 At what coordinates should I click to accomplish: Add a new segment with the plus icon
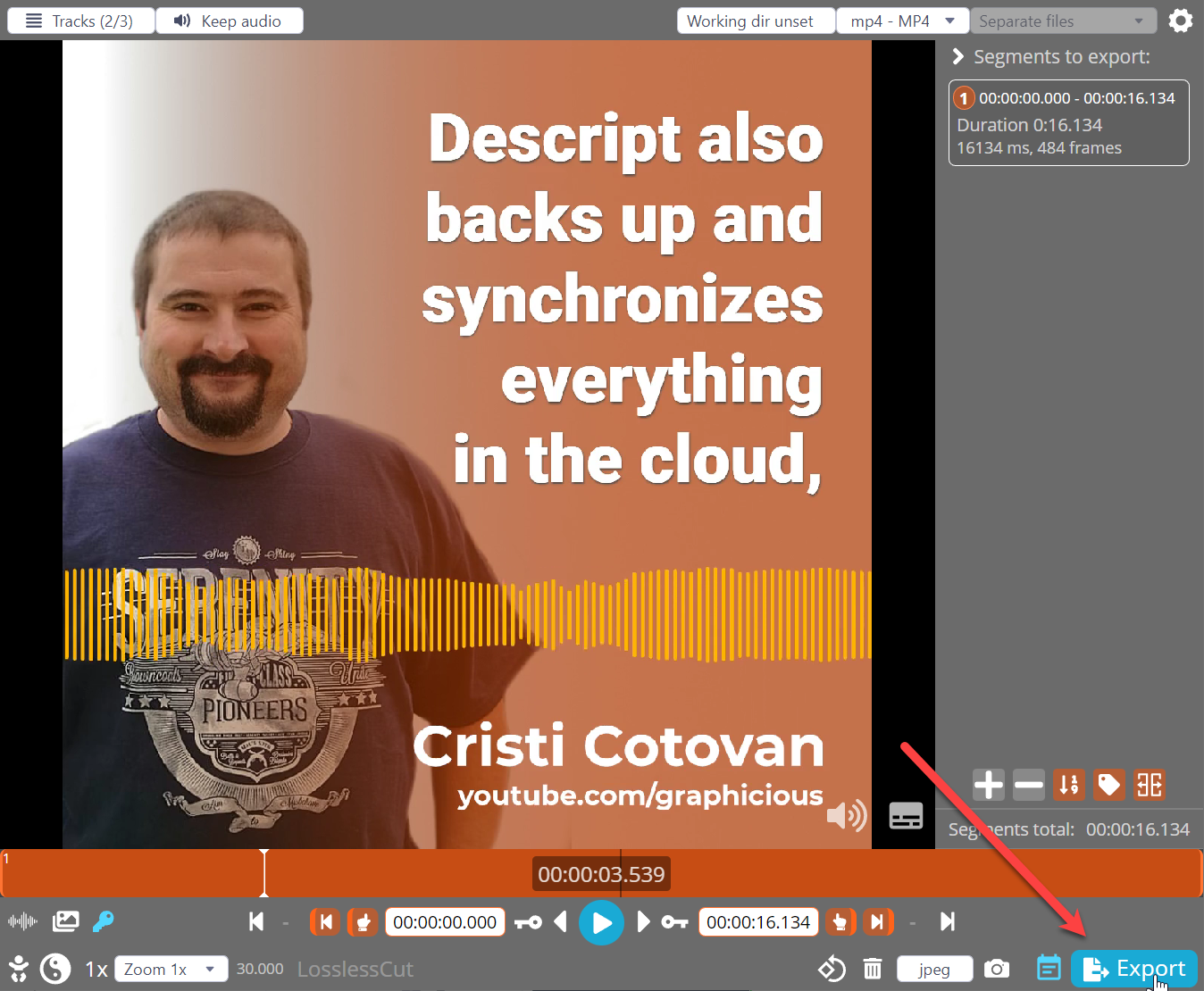pos(988,785)
